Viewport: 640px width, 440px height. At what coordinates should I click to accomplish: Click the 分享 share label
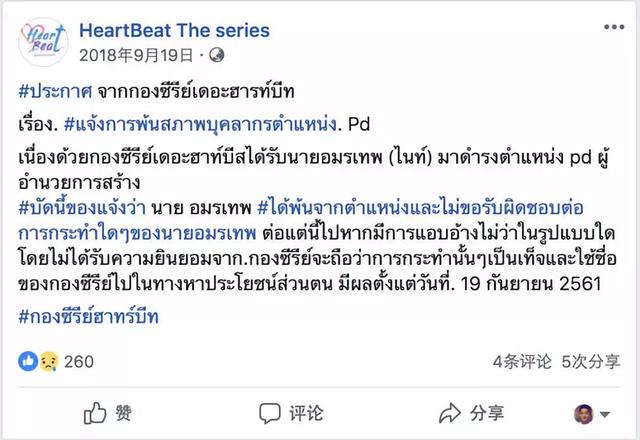tap(487, 412)
